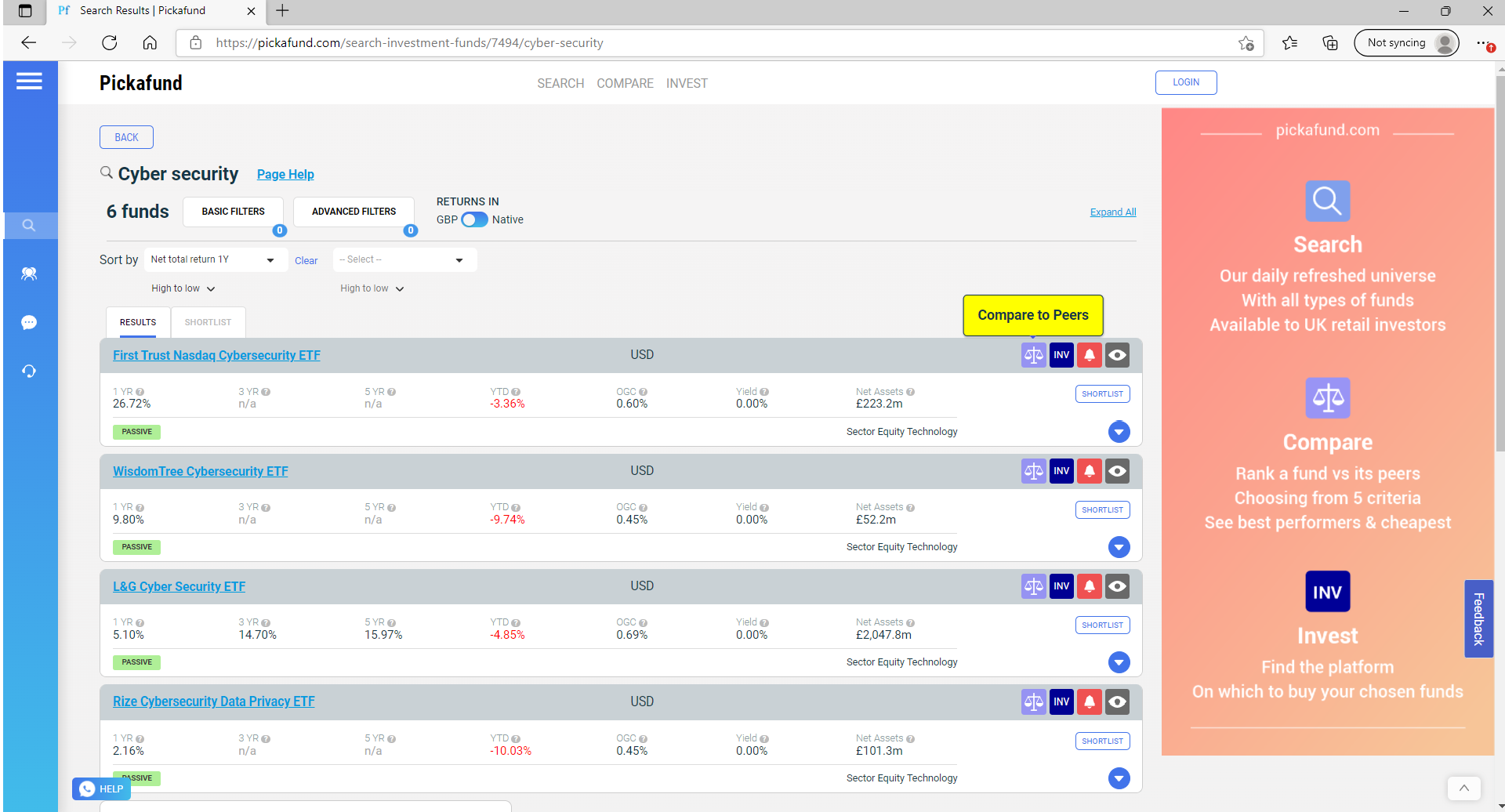Viewport: 1505px width, 812px height.
Task: Open COMPARE in the top navigation
Action: pos(625,84)
